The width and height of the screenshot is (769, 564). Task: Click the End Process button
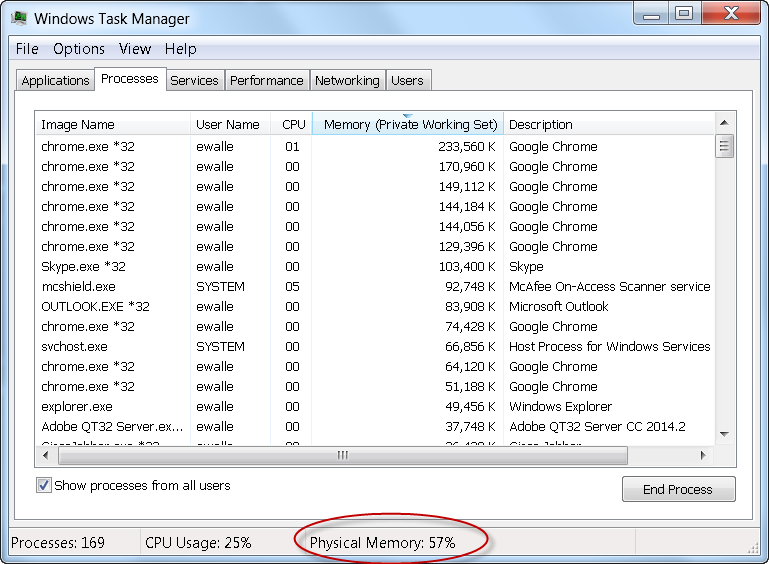[x=679, y=489]
